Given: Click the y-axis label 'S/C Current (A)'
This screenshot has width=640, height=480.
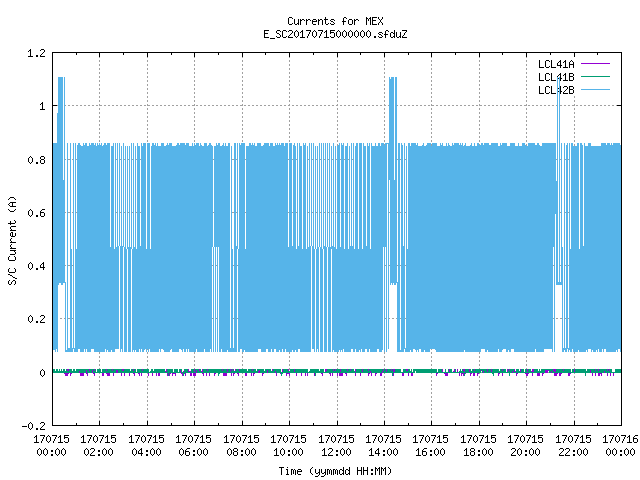Looking at the screenshot, I should [x=13, y=241].
